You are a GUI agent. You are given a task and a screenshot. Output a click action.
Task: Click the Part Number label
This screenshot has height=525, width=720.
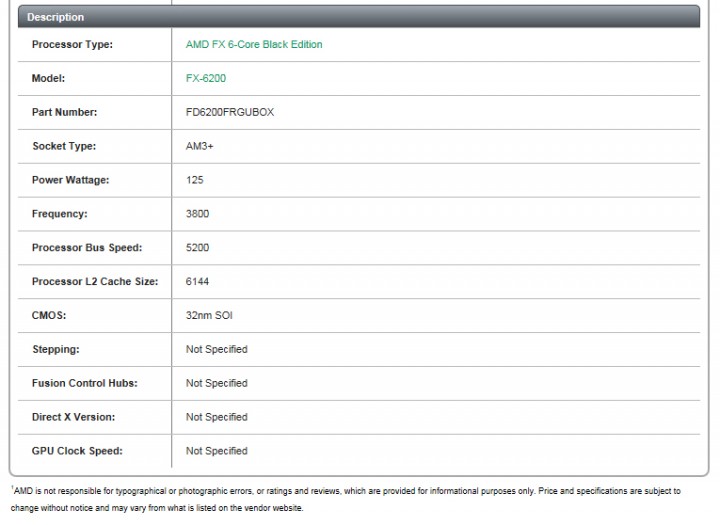pyautogui.click(x=65, y=112)
